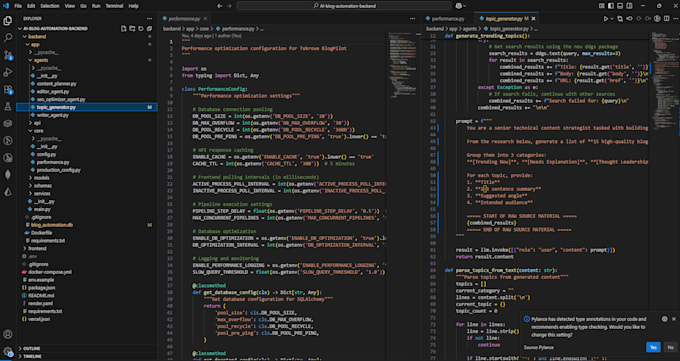
Task: Accept the Pylance prompt with Yes
Action: [x=653, y=347]
